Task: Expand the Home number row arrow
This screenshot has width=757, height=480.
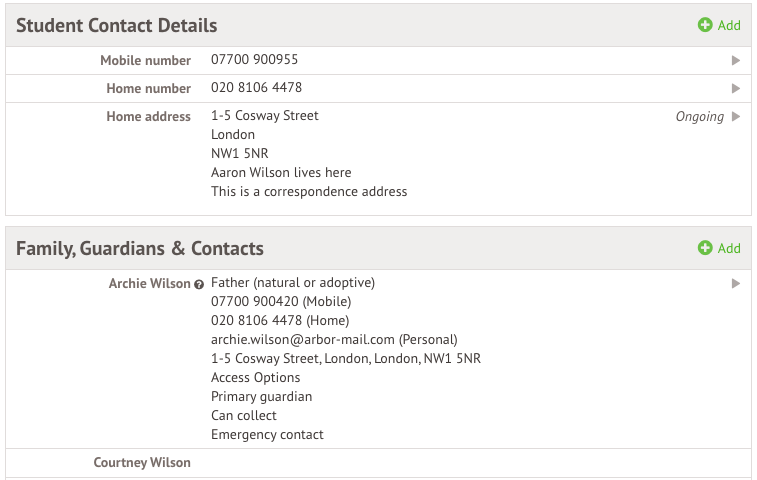Action: point(736,88)
